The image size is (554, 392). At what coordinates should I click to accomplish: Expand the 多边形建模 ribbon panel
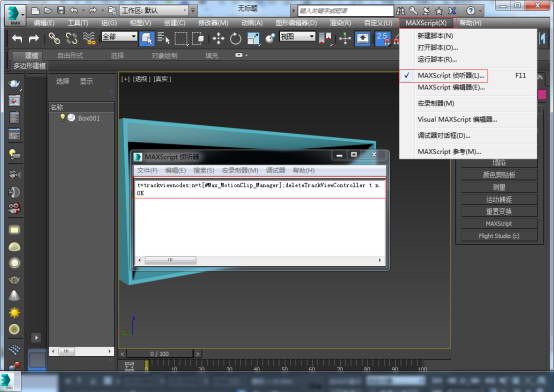pyautogui.click(x=29, y=66)
